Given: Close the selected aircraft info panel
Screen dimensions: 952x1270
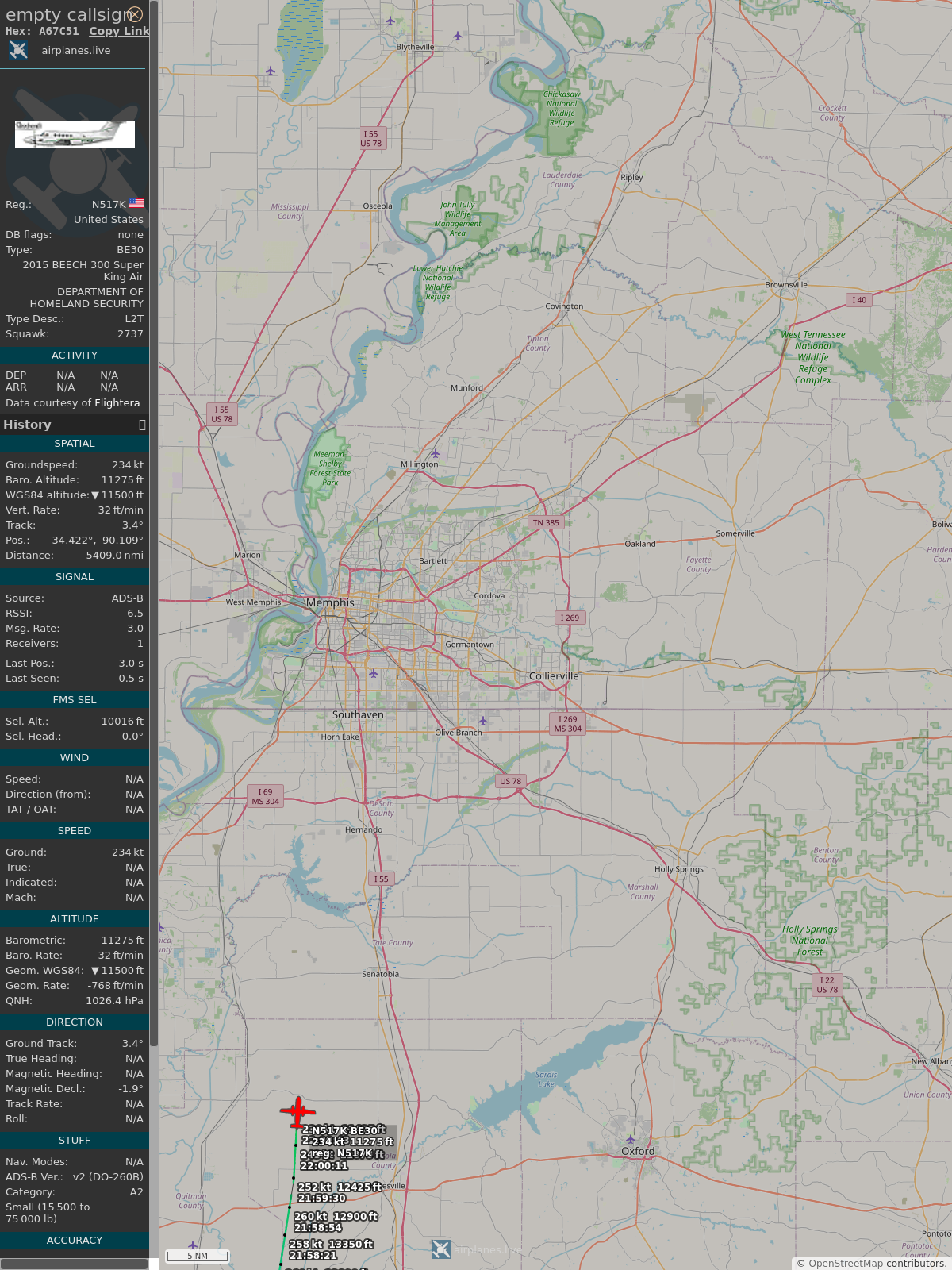Looking at the screenshot, I should [x=136, y=14].
